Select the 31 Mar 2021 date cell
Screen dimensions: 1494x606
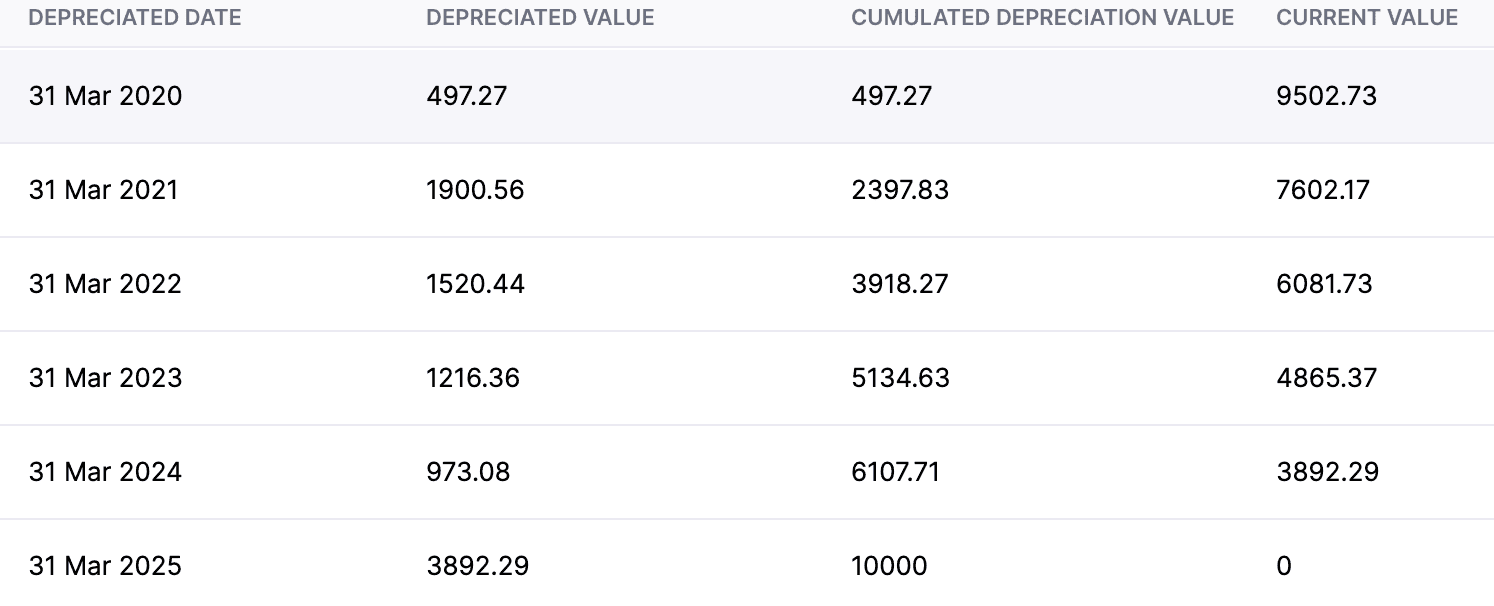[103, 190]
